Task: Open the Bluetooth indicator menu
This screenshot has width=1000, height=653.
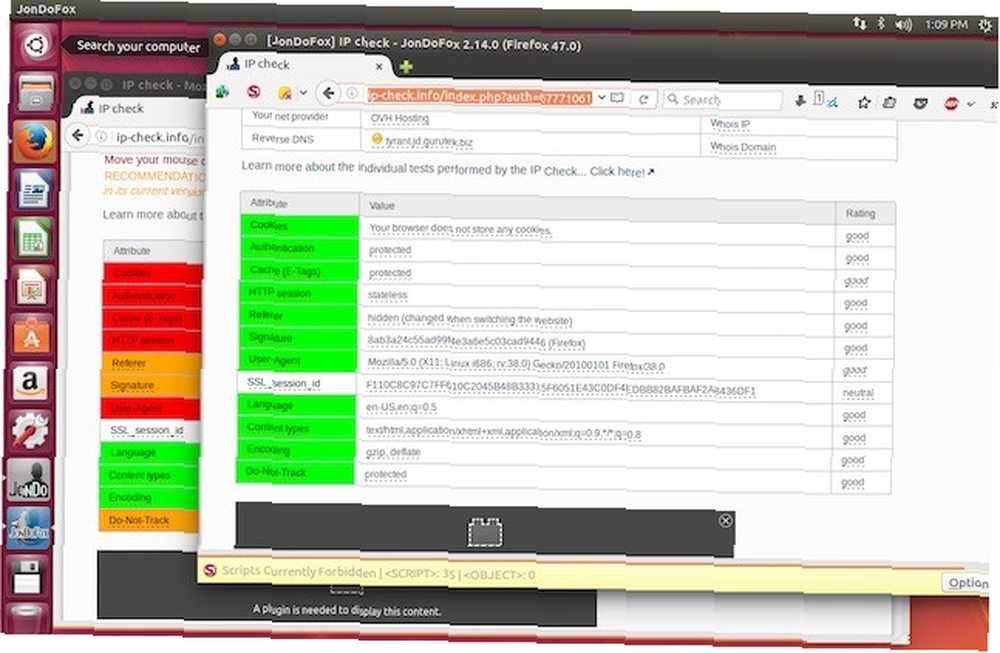Action: [881, 24]
